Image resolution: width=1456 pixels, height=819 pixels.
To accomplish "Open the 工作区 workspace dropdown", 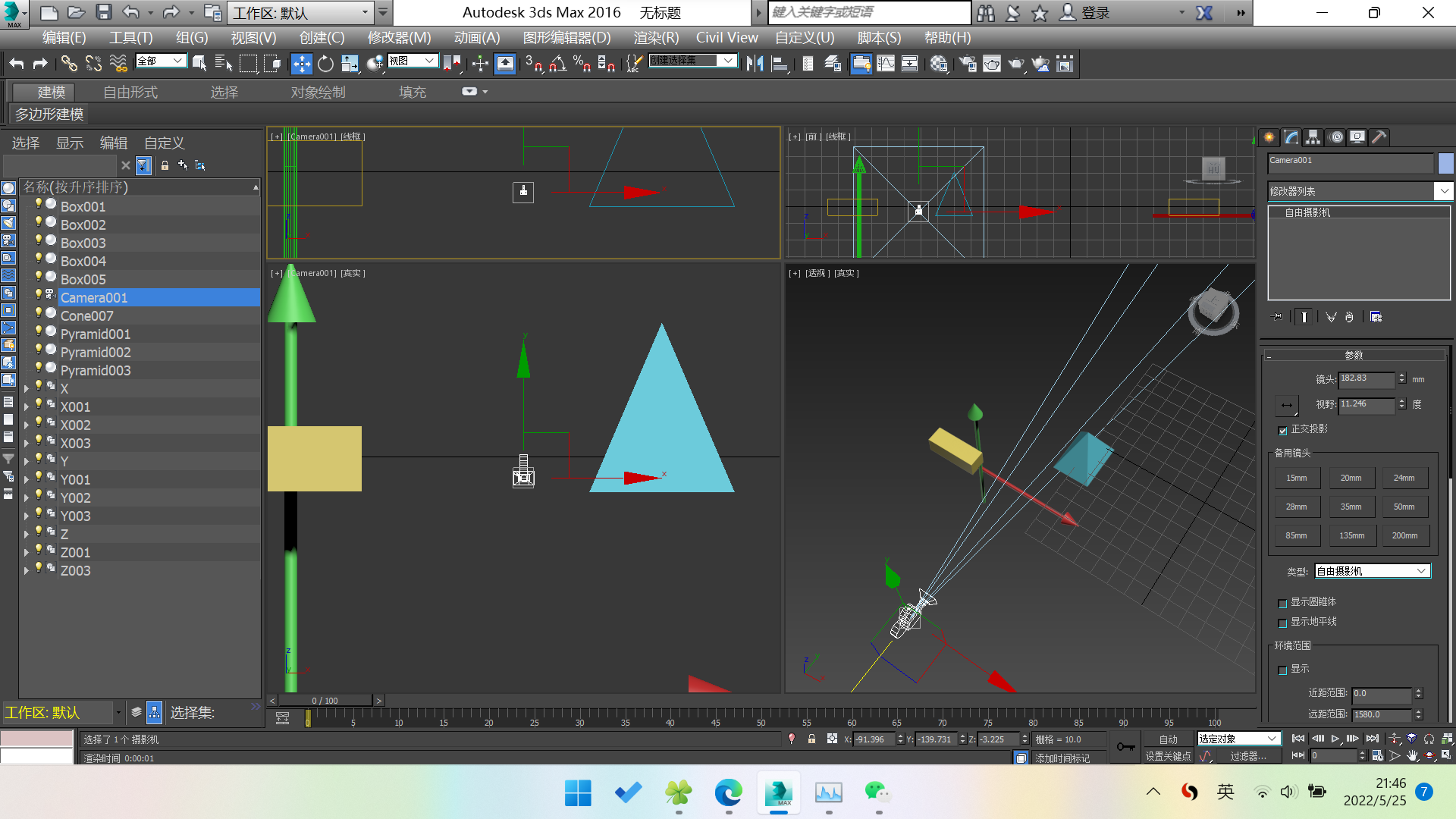I will [365, 12].
